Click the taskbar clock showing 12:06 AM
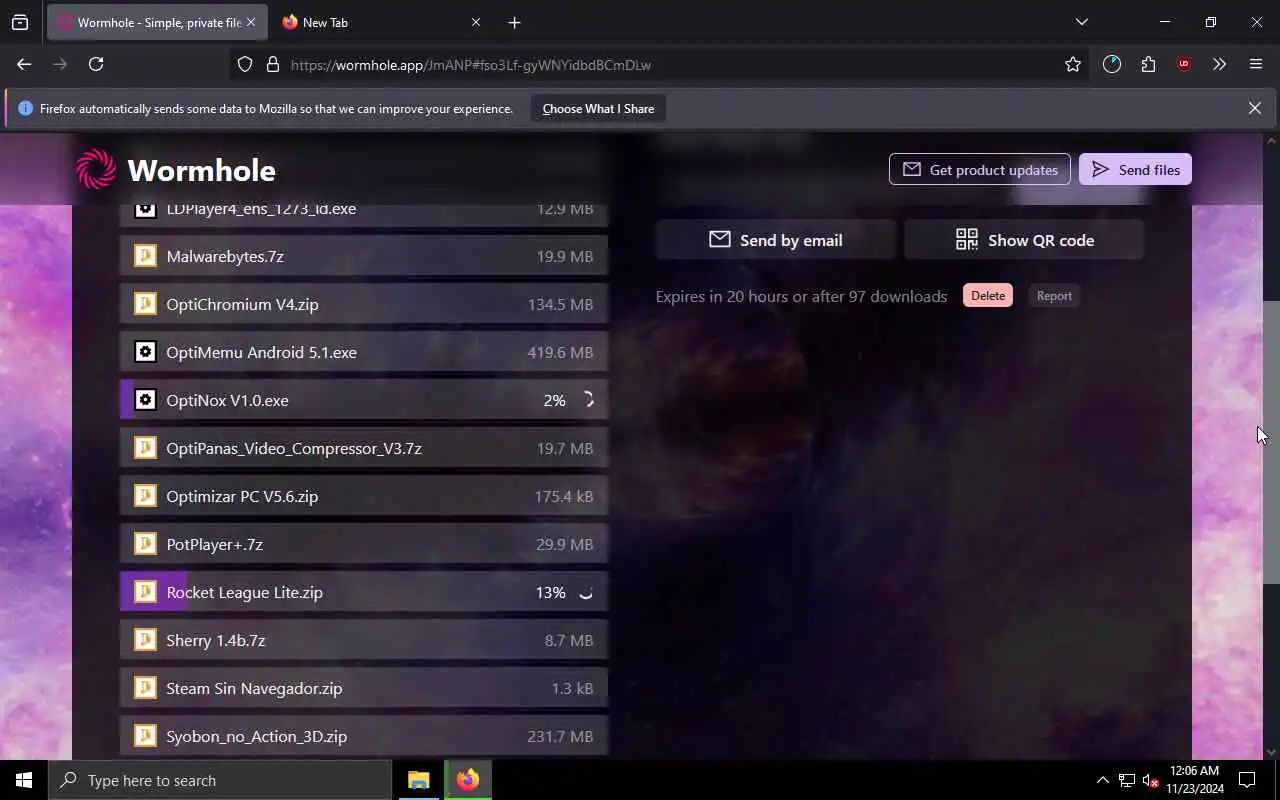1280x800 pixels. click(x=1194, y=780)
